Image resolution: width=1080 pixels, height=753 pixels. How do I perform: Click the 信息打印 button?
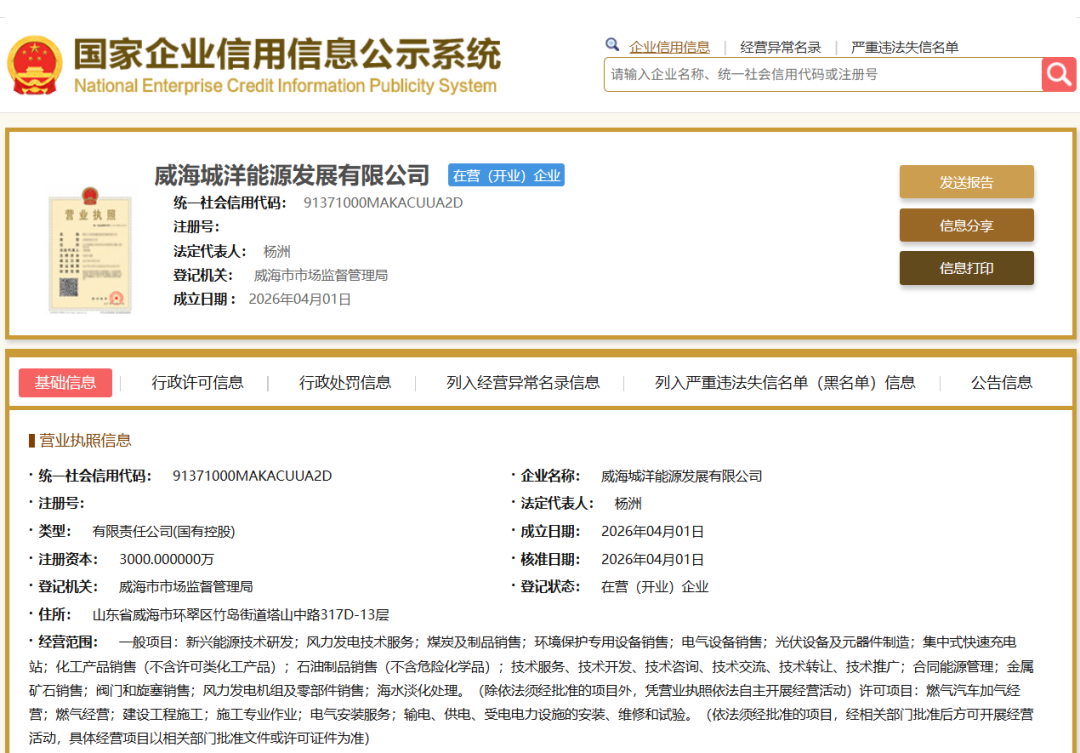click(x=966, y=268)
